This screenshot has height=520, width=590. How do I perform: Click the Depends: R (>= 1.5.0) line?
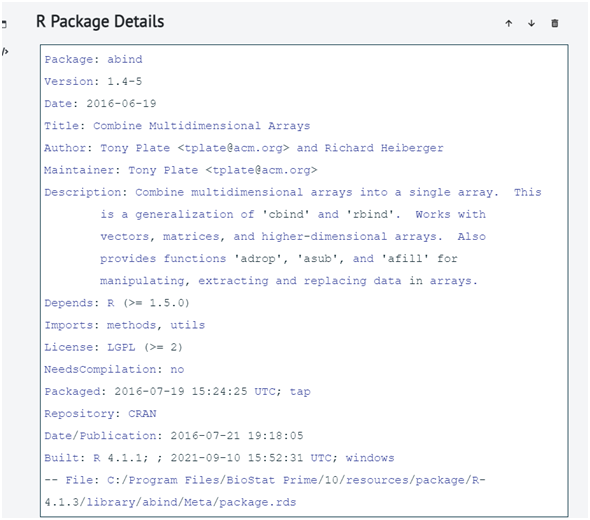tap(117, 303)
